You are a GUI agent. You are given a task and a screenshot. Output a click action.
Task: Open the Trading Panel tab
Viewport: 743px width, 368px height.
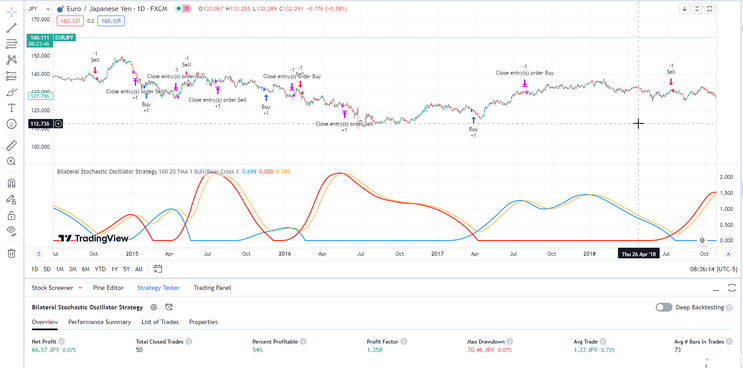212,287
